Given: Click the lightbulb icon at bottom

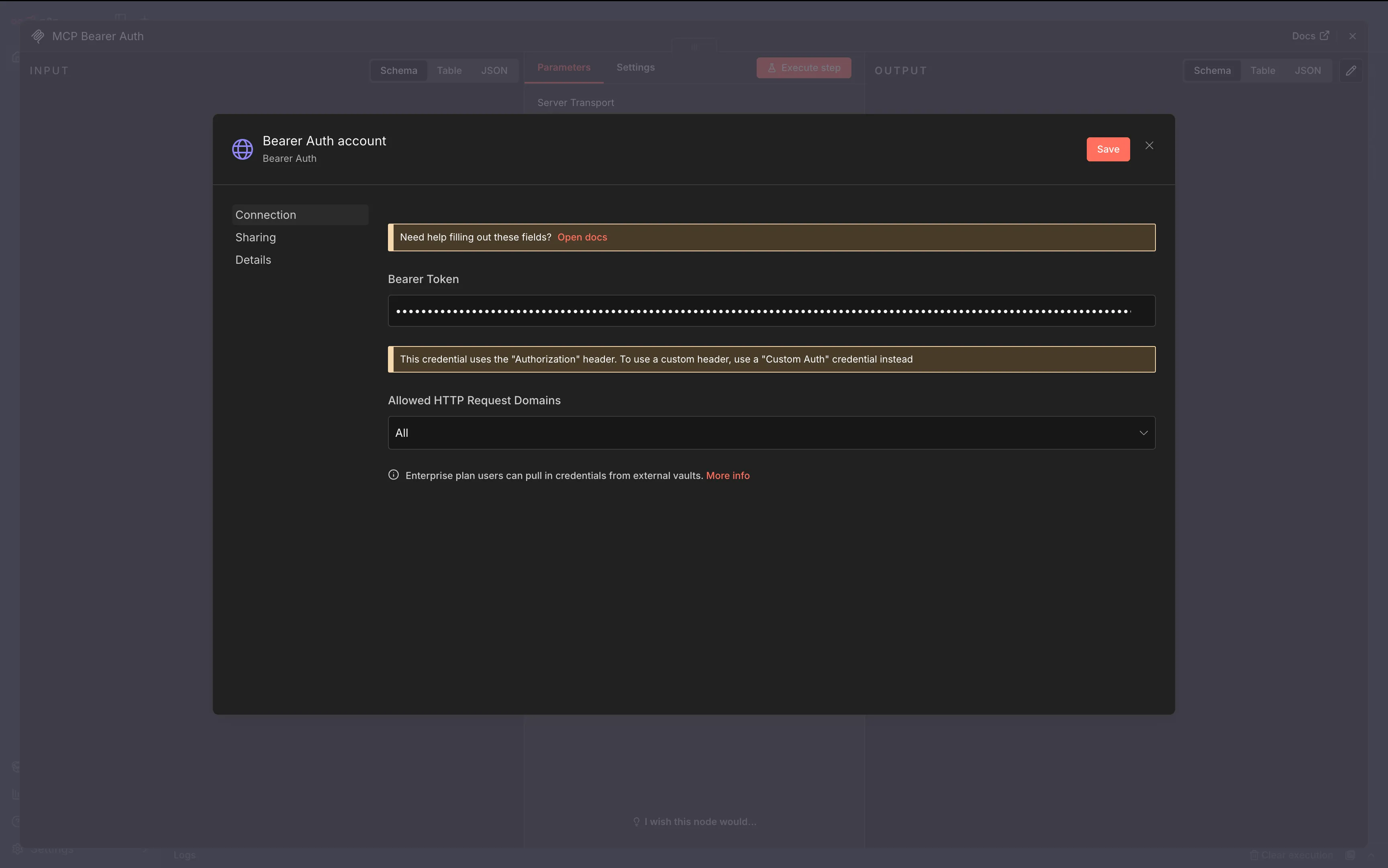Looking at the screenshot, I should pos(636,821).
